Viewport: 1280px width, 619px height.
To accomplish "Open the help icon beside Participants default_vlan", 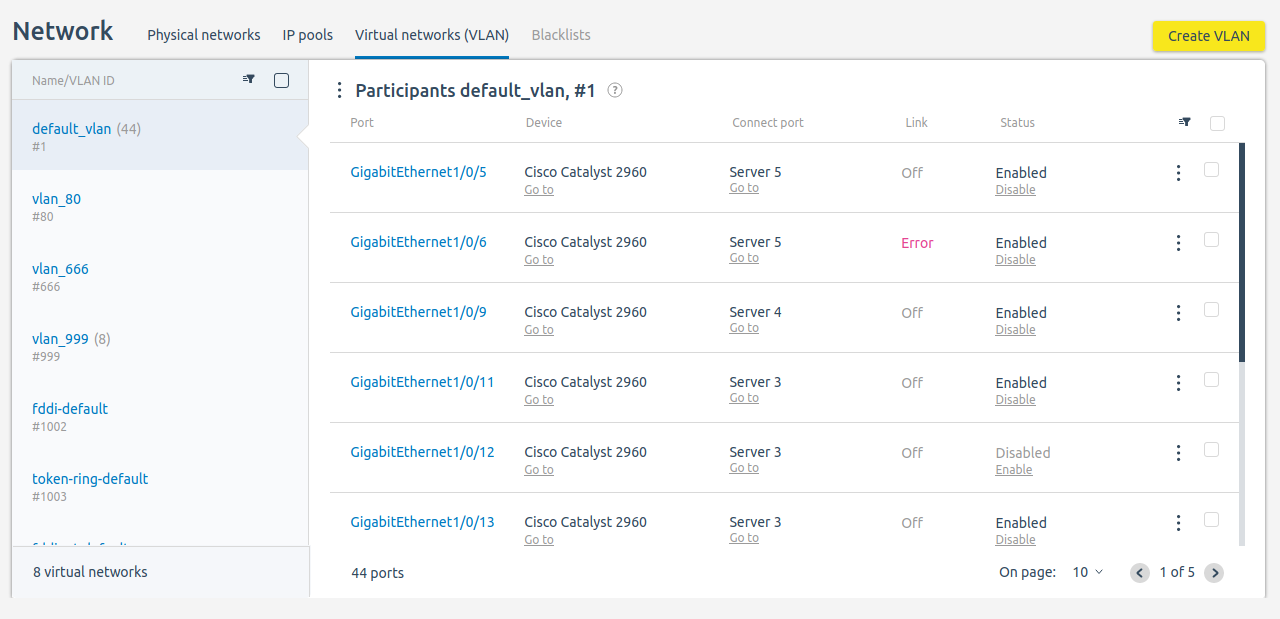I will click(x=615, y=90).
